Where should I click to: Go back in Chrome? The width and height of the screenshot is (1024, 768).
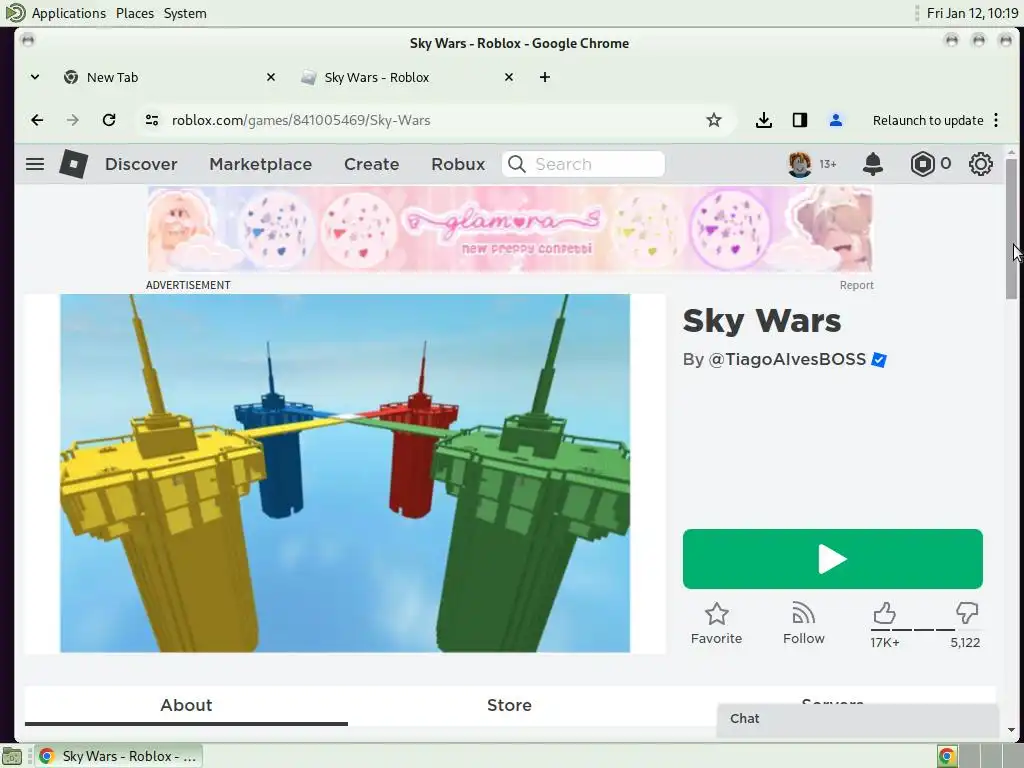coord(37,120)
